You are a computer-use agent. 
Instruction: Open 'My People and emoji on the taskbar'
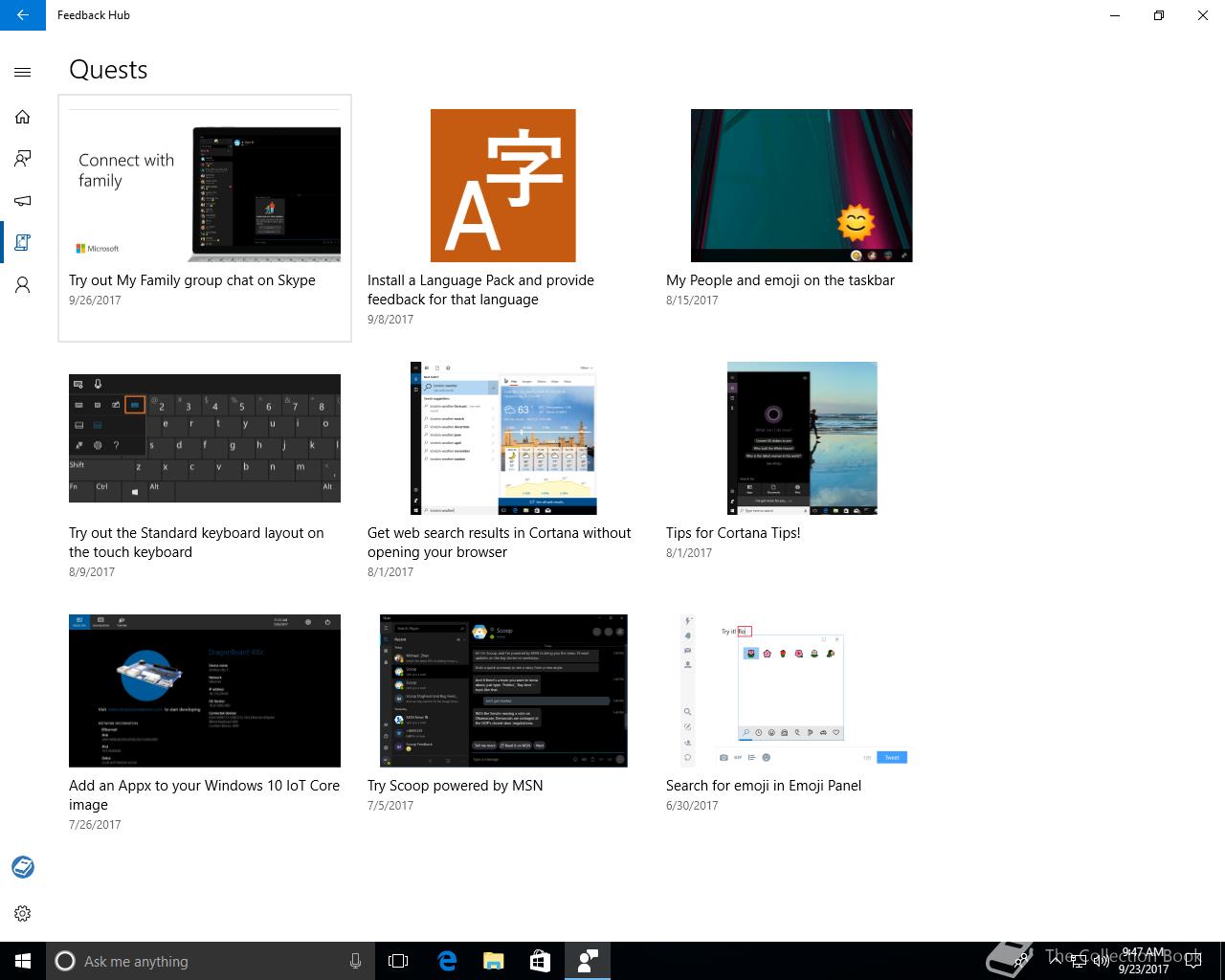(x=780, y=280)
